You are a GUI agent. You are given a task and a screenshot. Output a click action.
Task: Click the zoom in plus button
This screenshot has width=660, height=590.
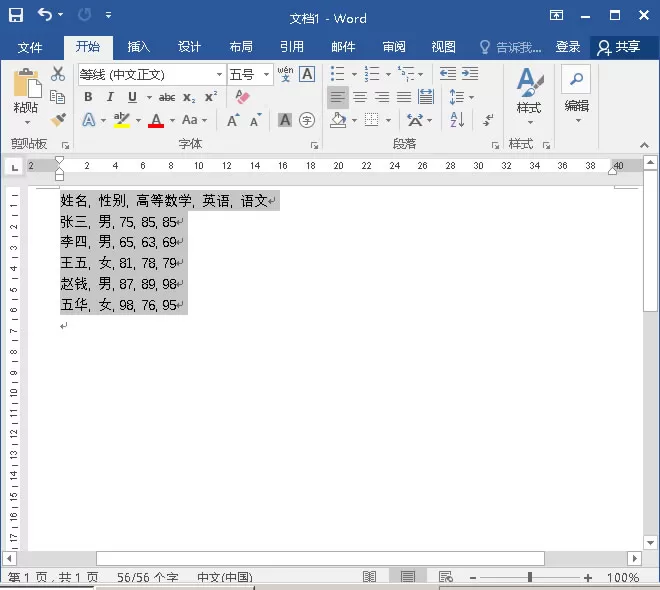point(588,578)
